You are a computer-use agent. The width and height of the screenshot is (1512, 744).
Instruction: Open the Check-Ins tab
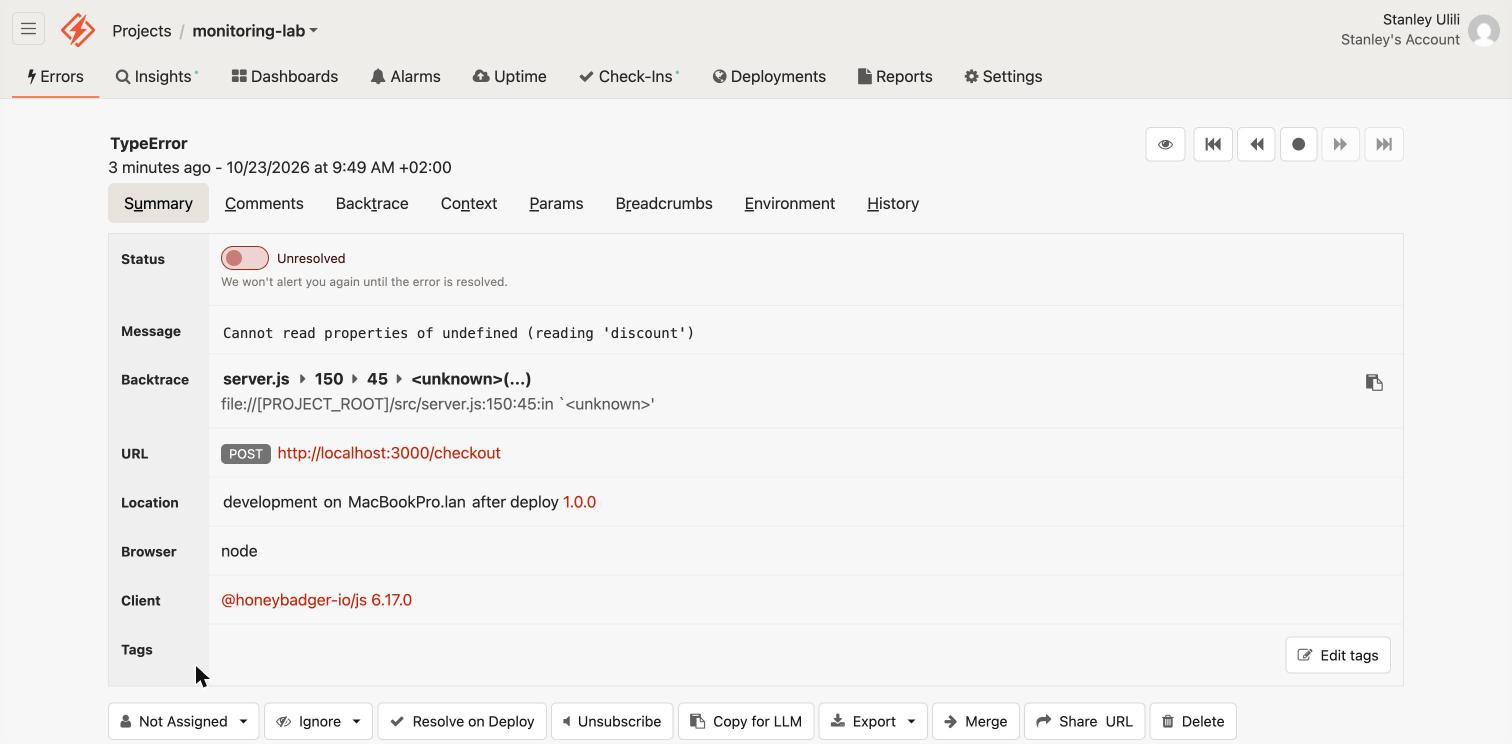pyautogui.click(x=629, y=76)
